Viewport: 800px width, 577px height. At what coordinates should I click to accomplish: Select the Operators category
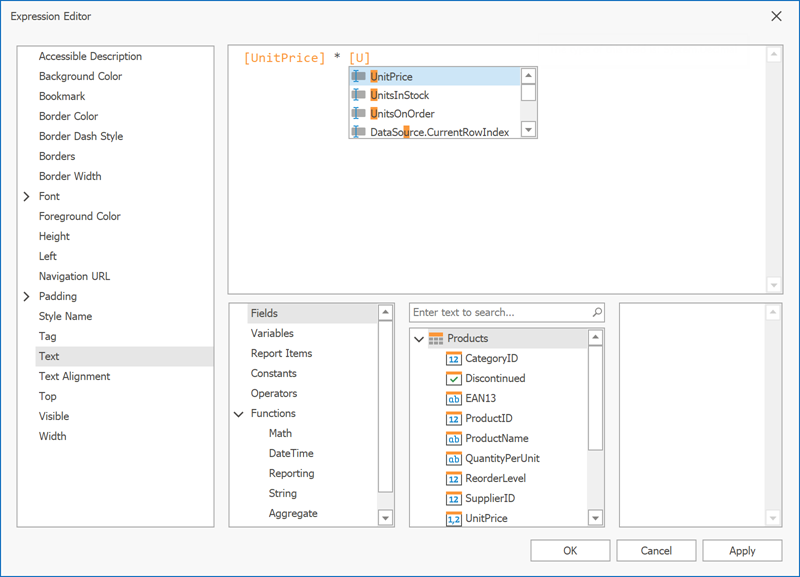point(274,393)
